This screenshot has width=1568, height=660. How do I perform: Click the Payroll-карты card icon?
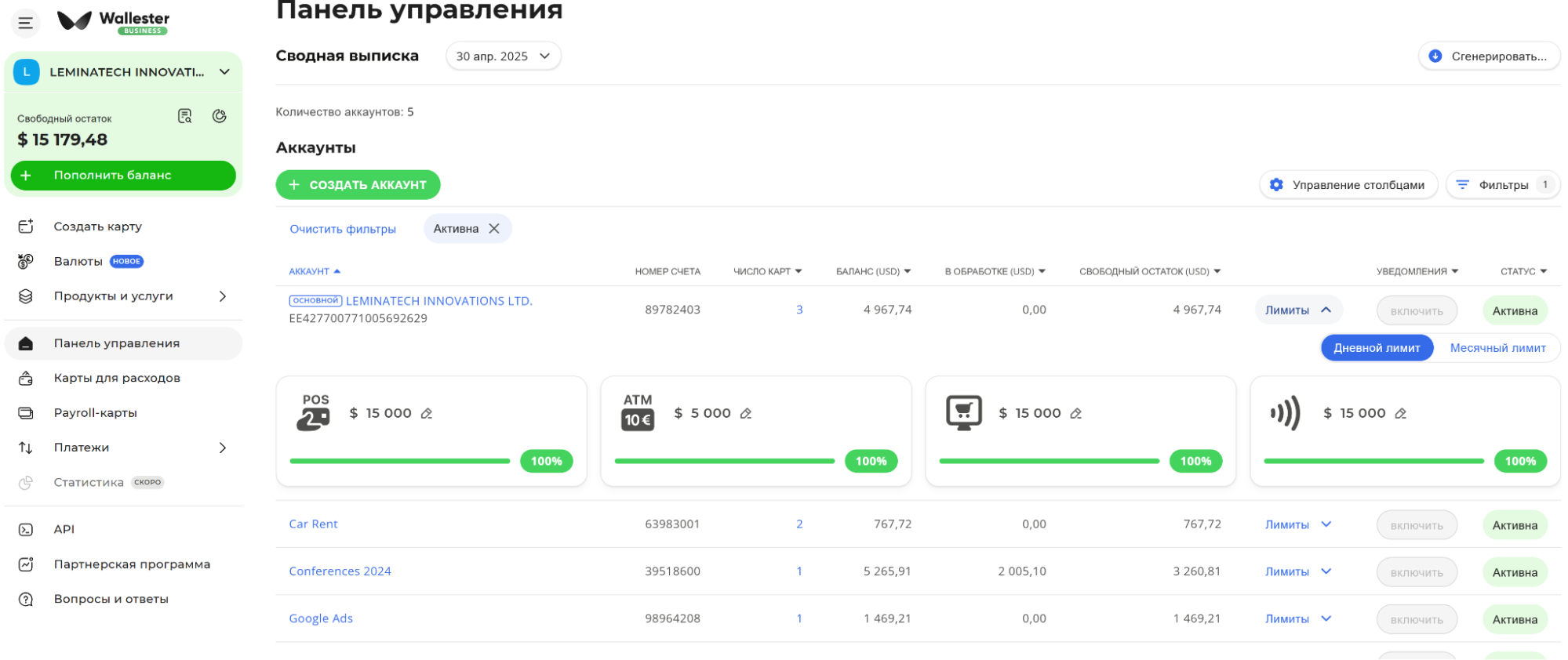pyautogui.click(x=26, y=413)
